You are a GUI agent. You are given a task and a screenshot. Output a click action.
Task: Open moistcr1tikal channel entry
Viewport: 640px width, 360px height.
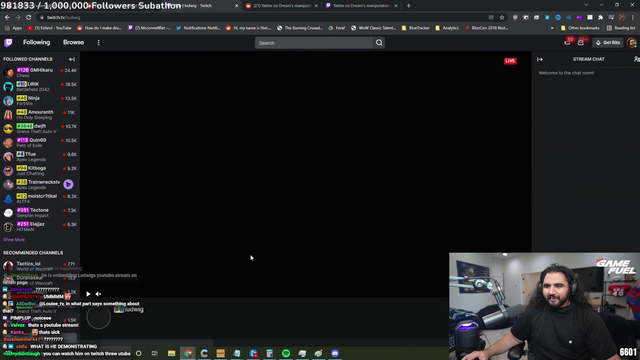tap(40, 199)
